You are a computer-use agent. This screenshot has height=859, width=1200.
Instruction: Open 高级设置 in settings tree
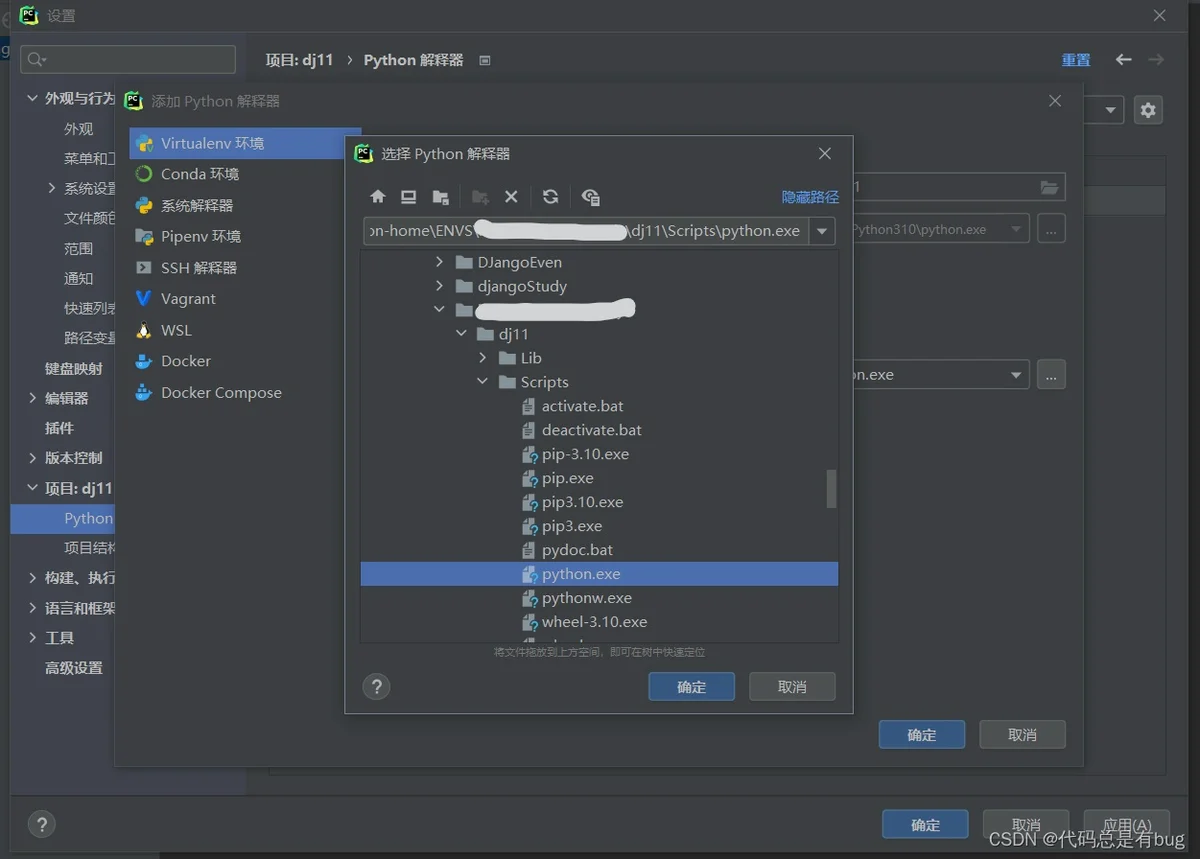73,668
